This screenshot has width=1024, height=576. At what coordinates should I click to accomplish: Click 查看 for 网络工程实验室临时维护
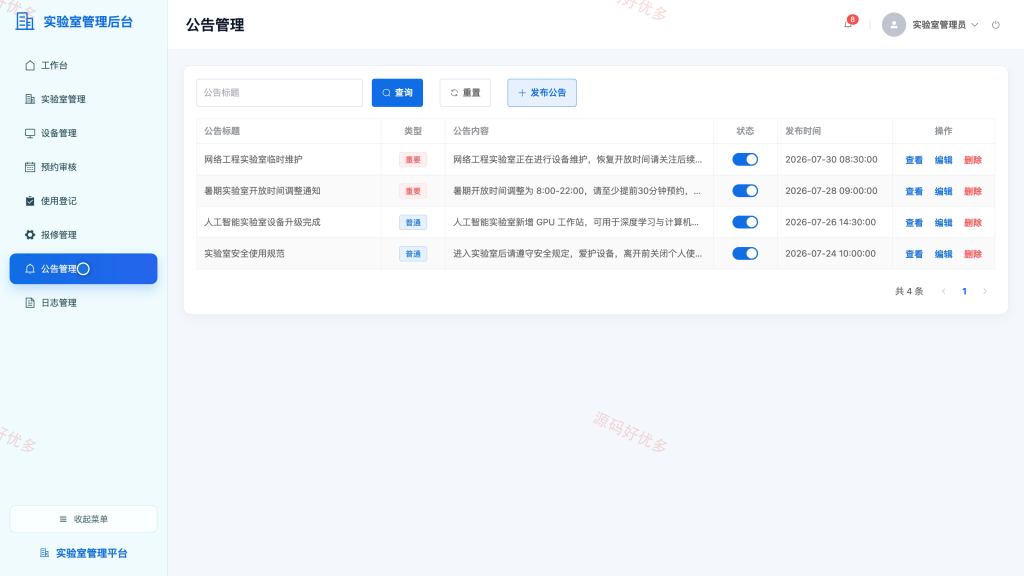pos(914,160)
